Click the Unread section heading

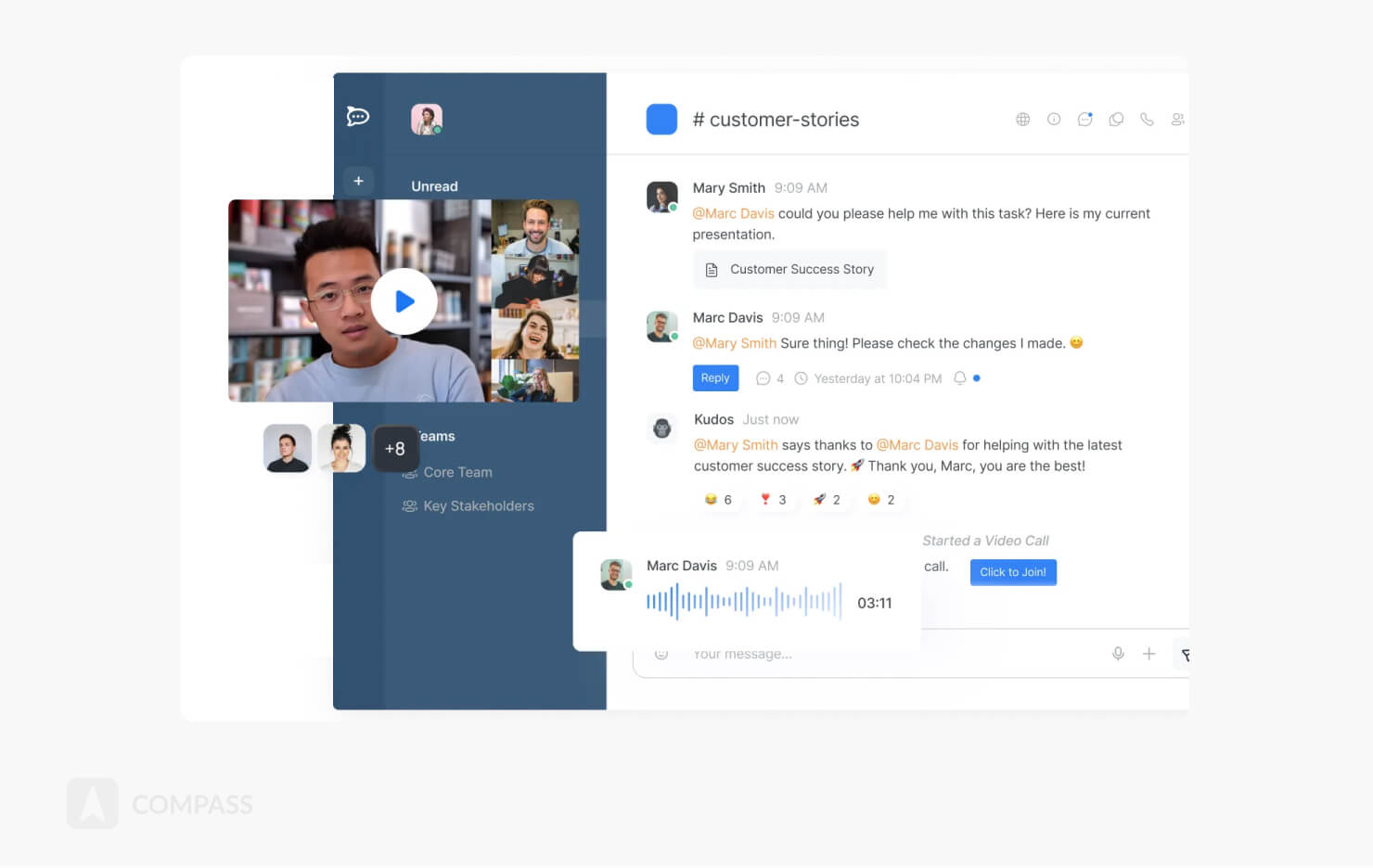point(434,186)
